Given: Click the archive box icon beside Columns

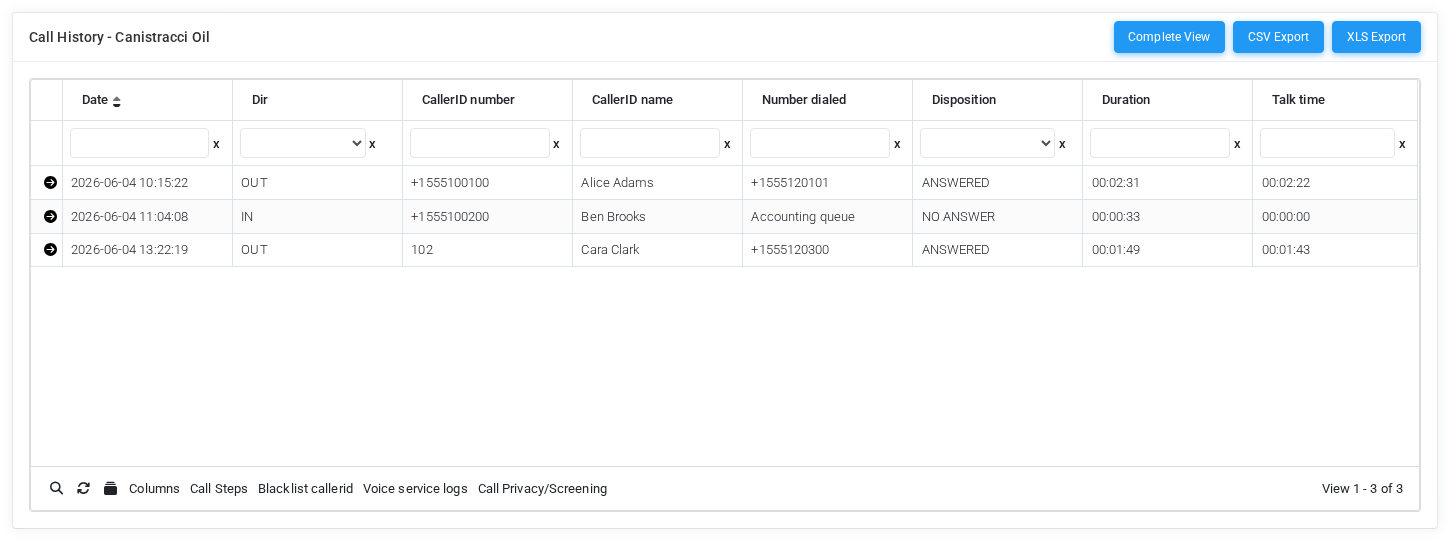Looking at the screenshot, I should click(111, 488).
